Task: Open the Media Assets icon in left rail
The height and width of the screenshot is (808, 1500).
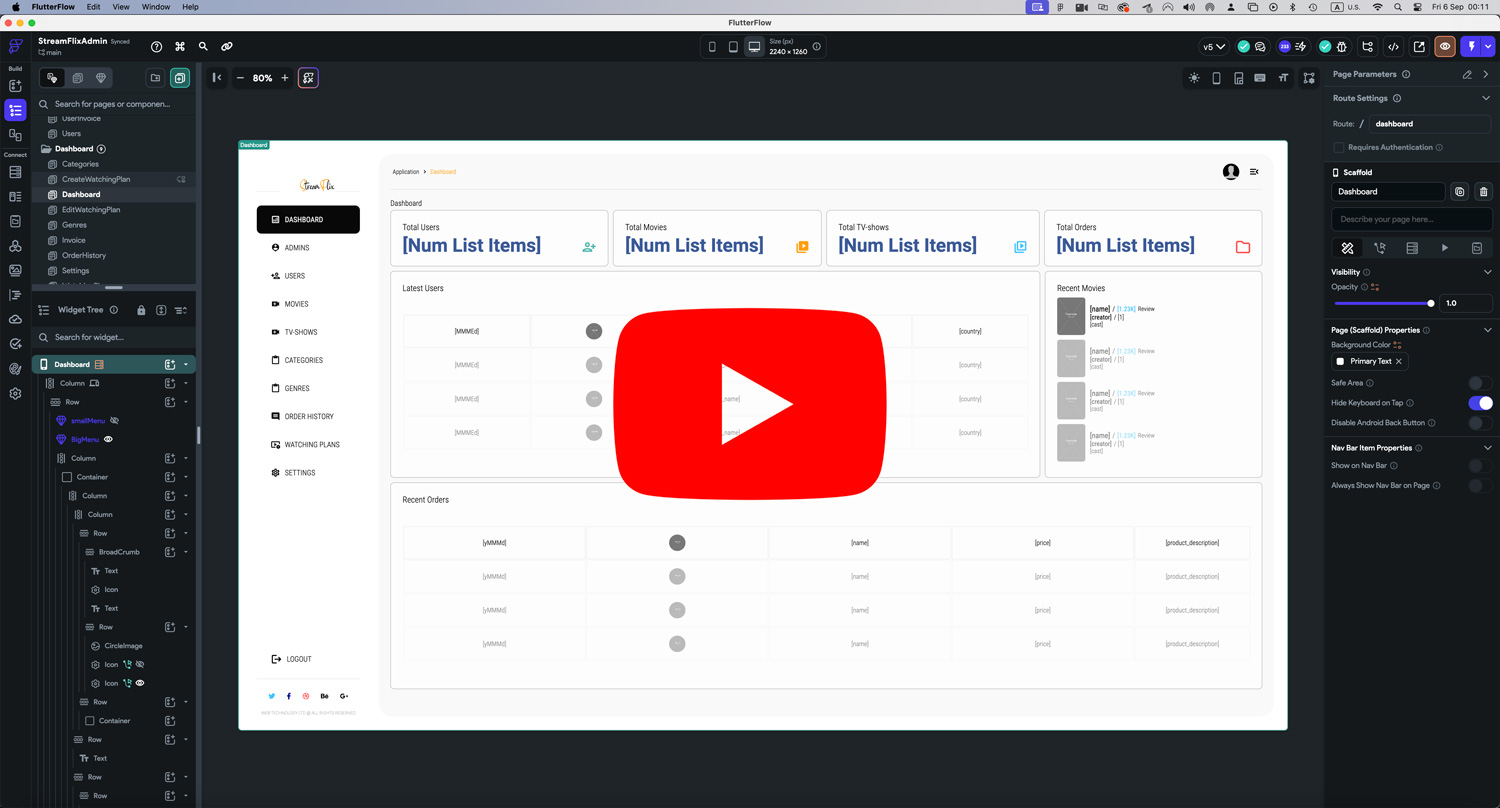Action: tap(15, 270)
